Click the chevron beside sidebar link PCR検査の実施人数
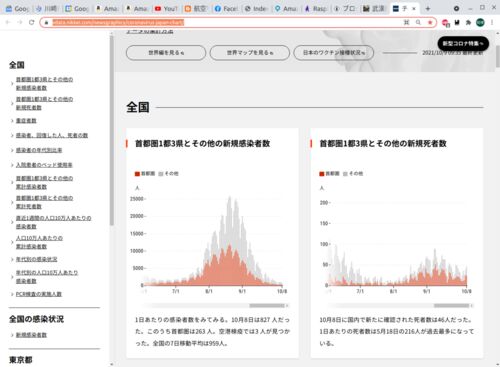Viewport: 500px width, 367px height. (12, 294)
